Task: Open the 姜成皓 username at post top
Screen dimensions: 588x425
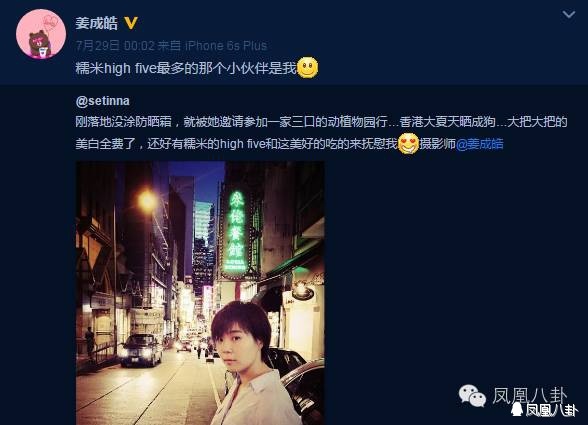Action: (96, 23)
